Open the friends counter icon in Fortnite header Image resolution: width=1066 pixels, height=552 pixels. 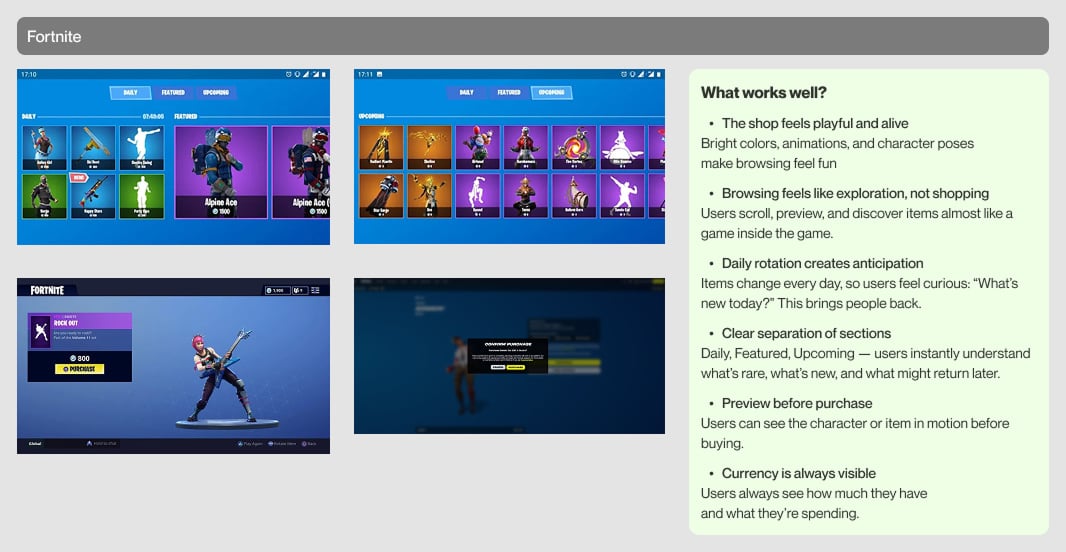300,290
